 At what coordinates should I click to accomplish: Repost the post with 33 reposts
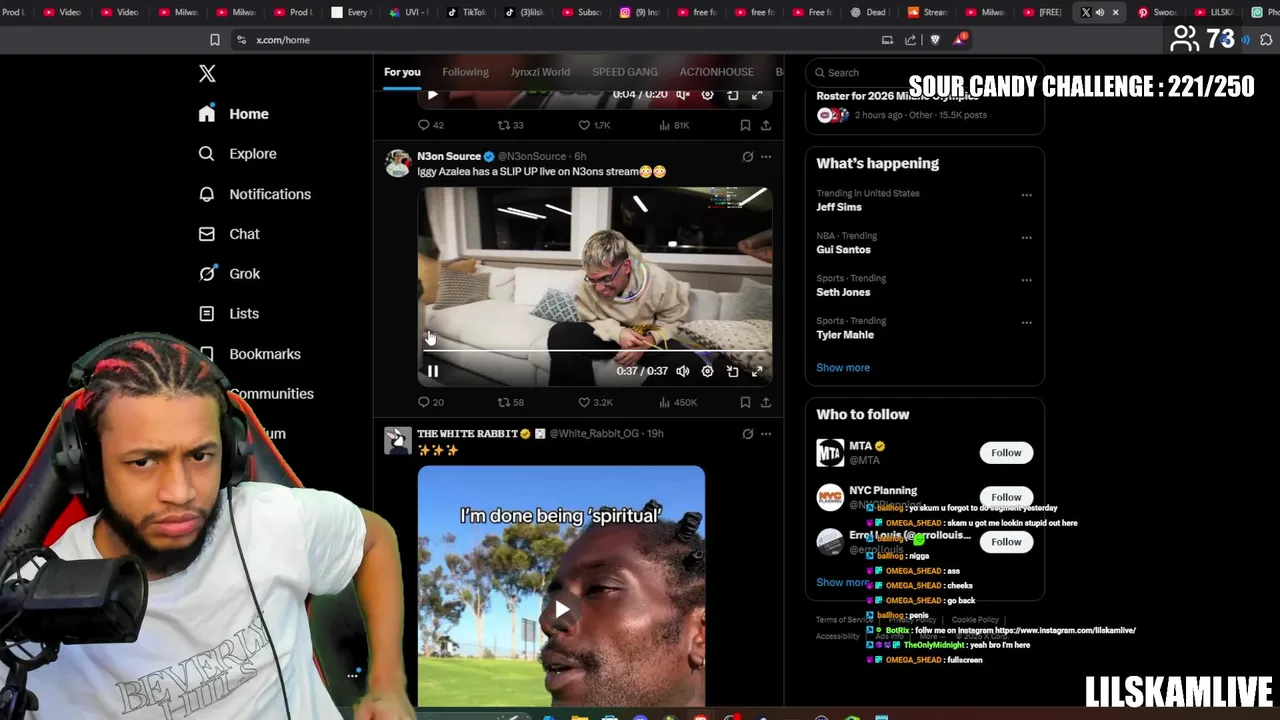coord(511,125)
